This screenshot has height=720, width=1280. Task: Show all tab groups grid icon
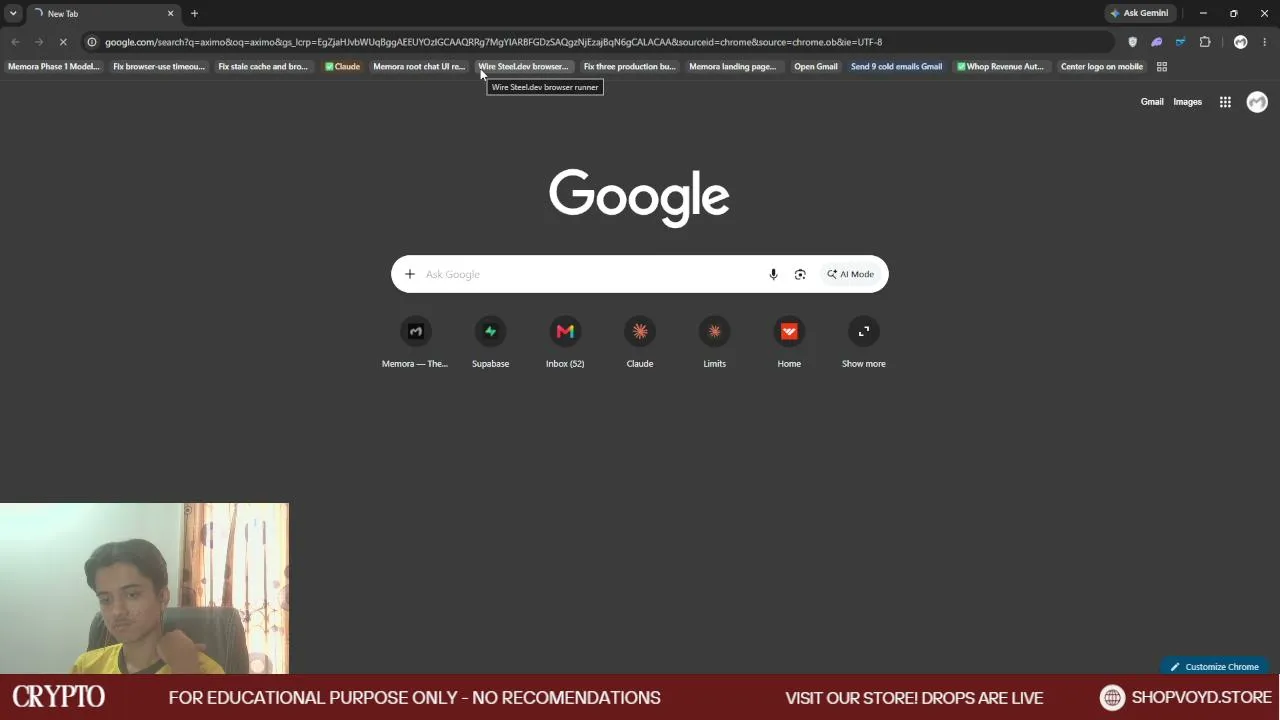[1162, 67]
